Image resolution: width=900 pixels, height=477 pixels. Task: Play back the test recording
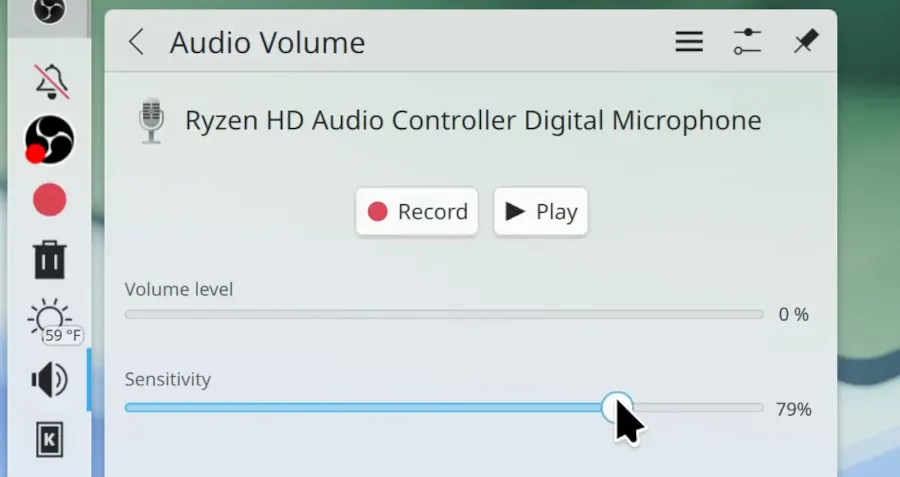tap(541, 211)
